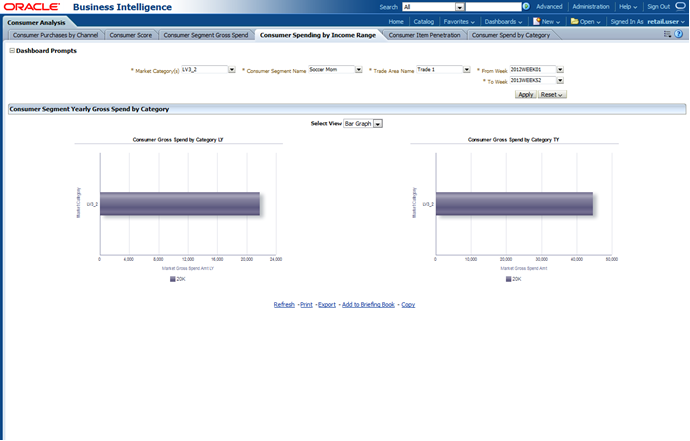Click Sign Out
Image resolution: width=690 pixels, height=441 pixels.
point(658,7)
